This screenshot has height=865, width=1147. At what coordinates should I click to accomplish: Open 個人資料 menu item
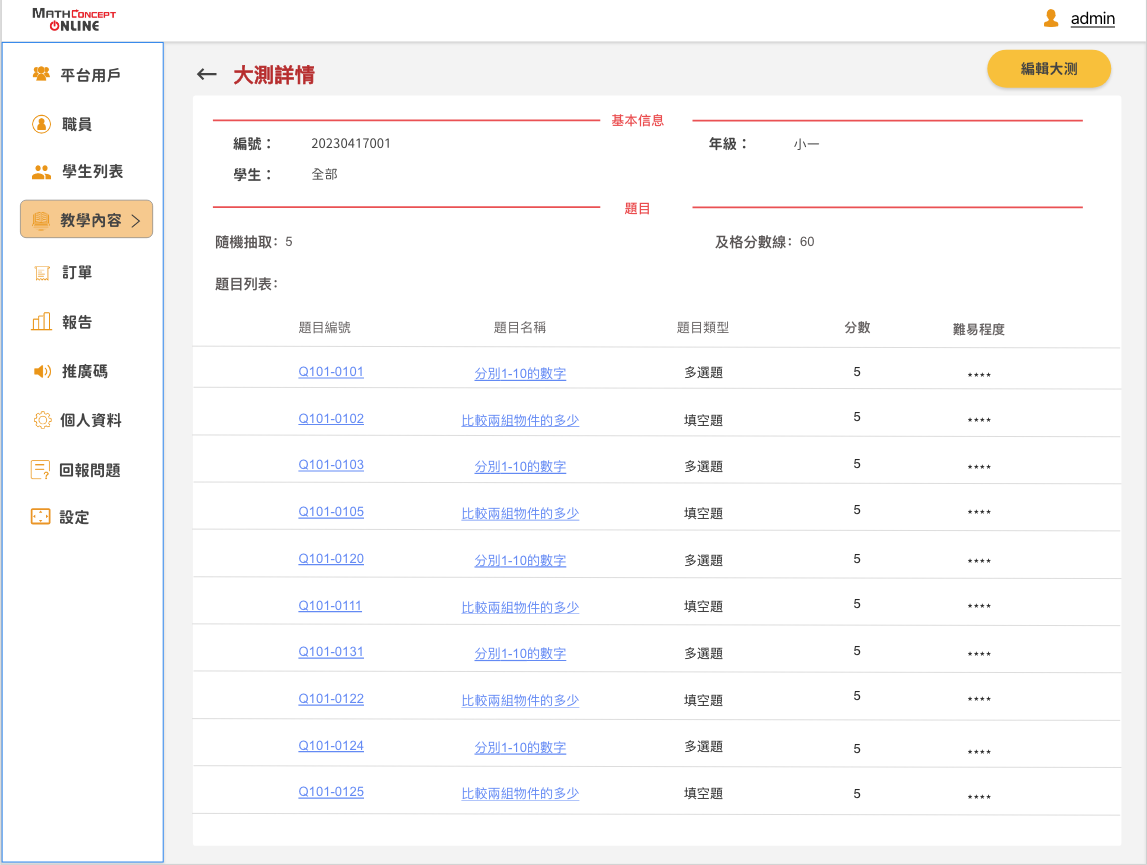[91, 420]
